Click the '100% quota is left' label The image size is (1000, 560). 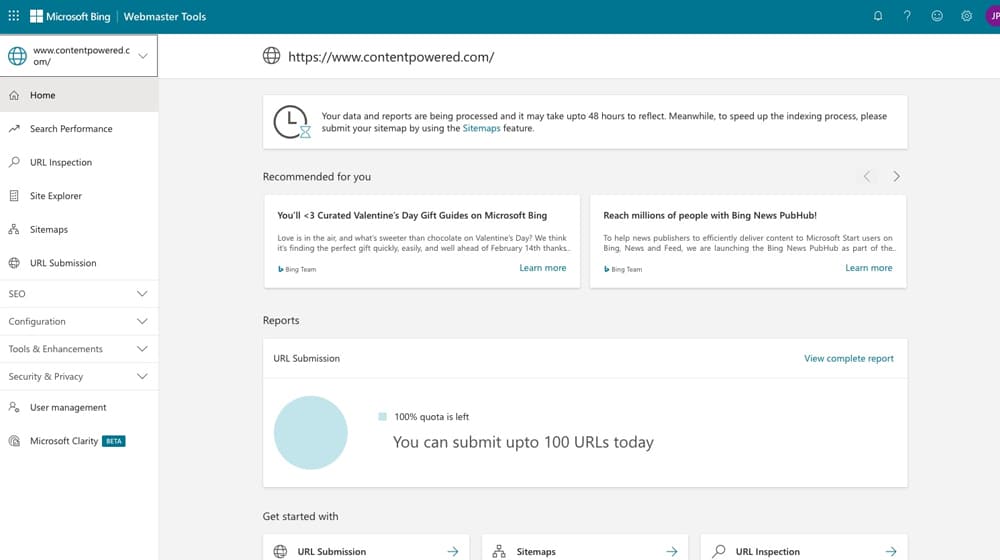[x=431, y=416]
